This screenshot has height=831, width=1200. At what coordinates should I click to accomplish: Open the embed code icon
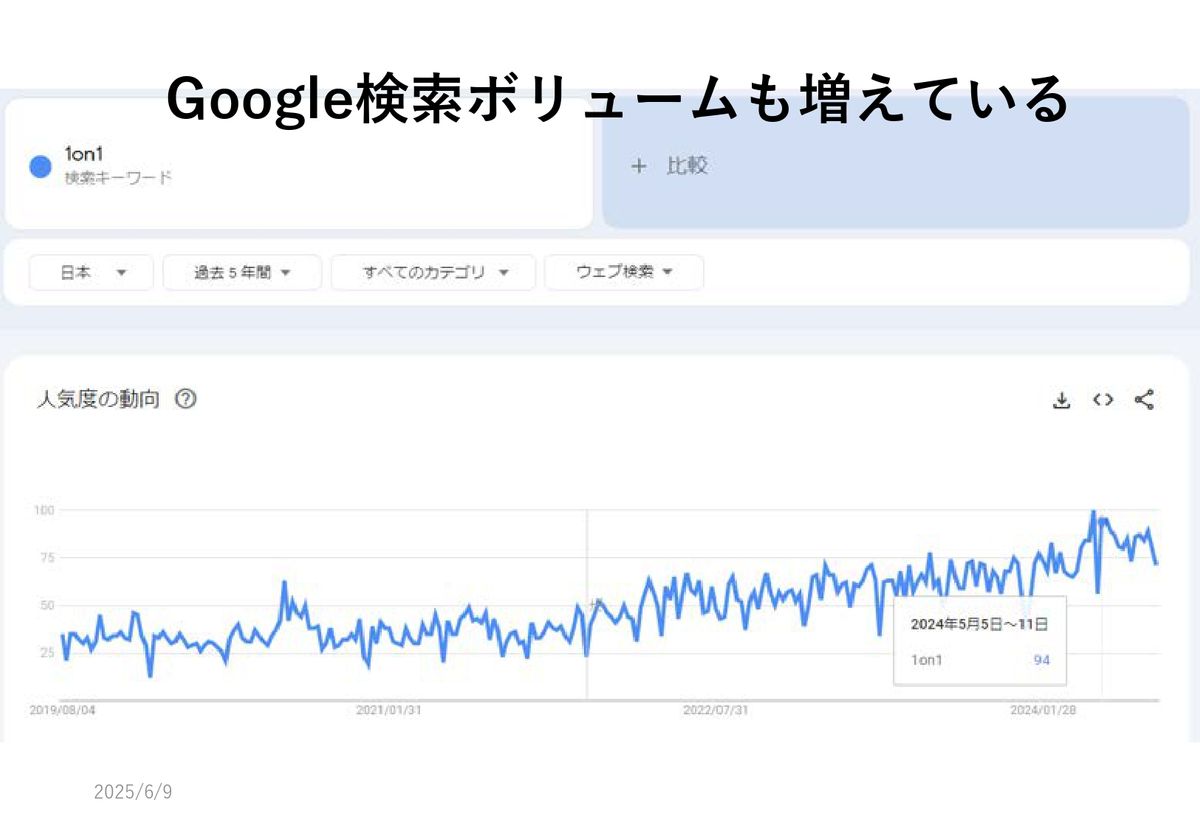pos(1103,400)
